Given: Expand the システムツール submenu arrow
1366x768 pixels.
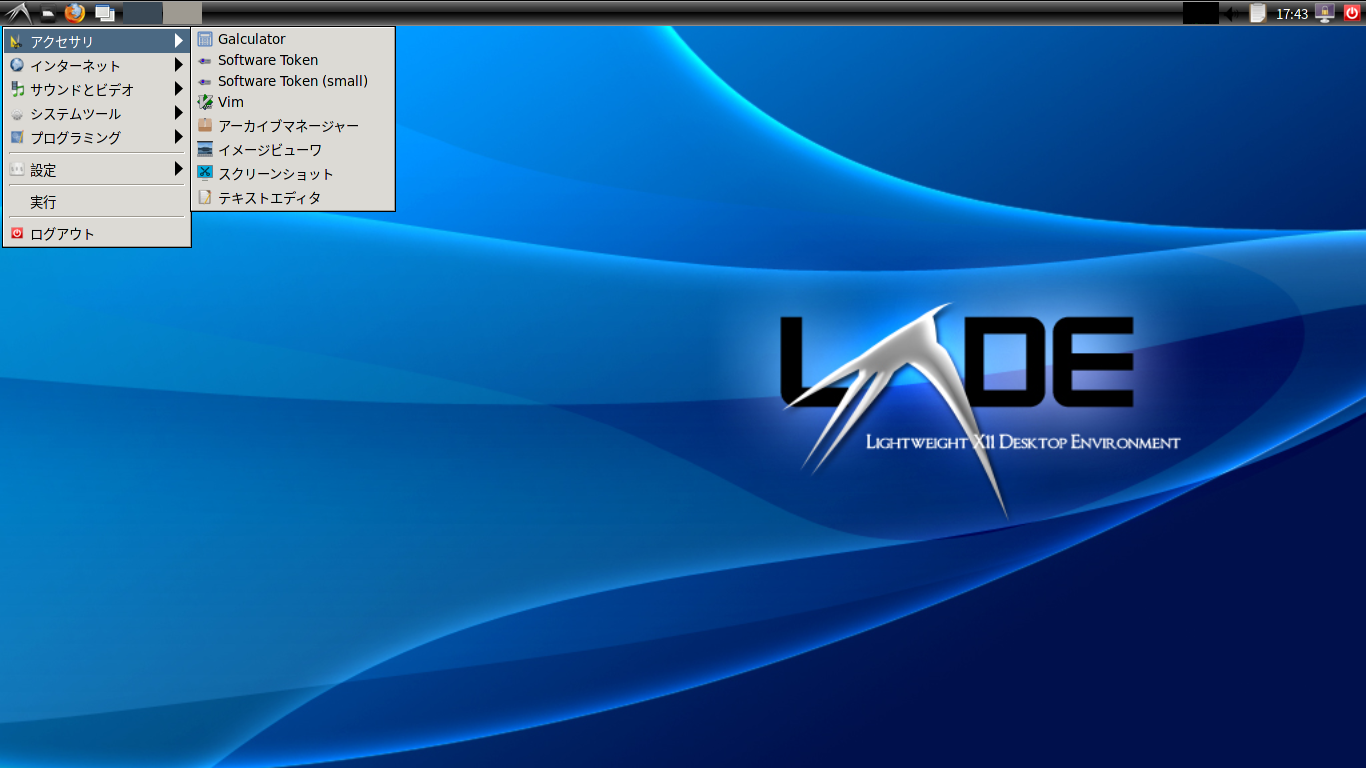Looking at the screenshot, I should point(179,113).
